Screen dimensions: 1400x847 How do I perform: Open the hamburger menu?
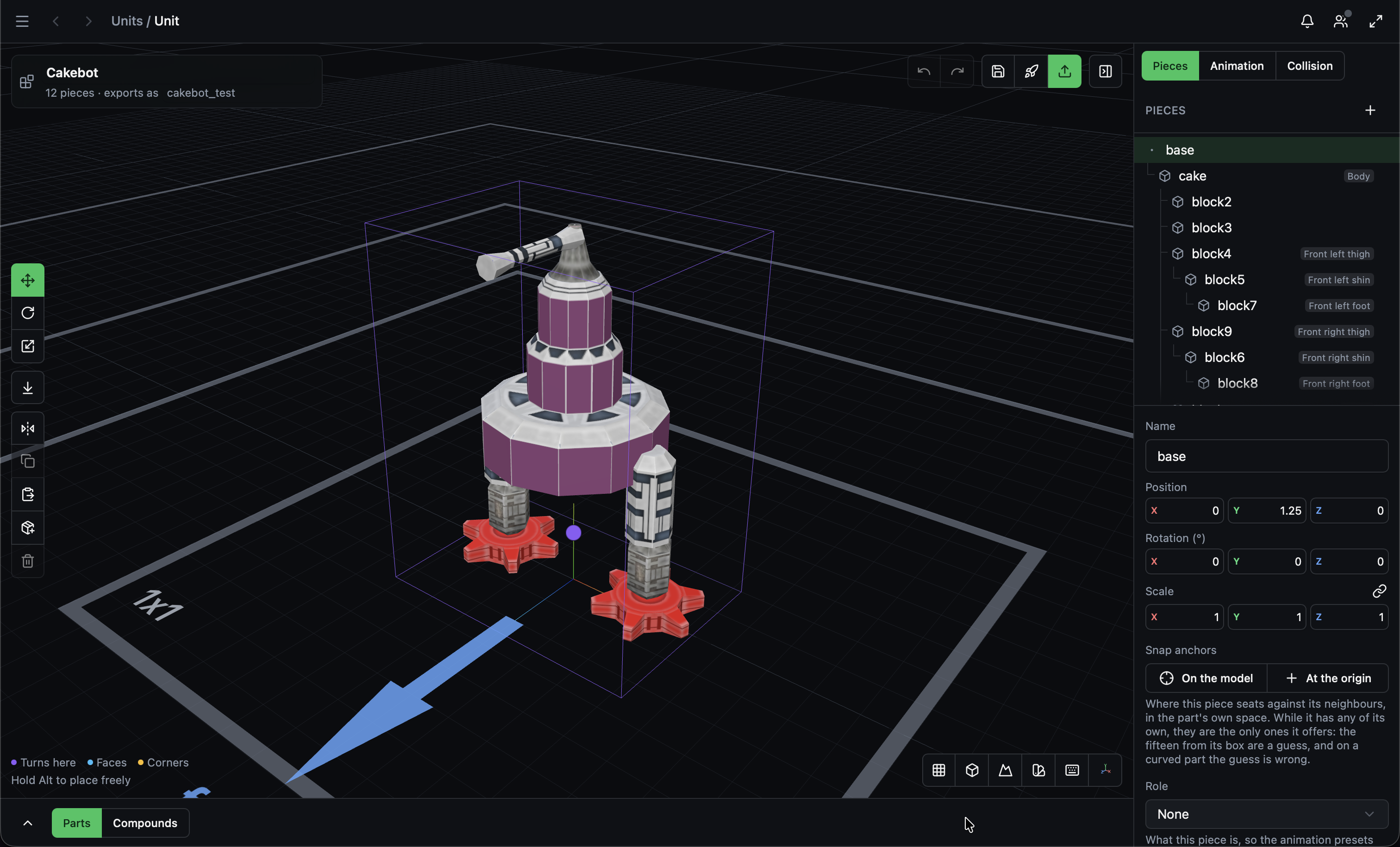(22, 21)
